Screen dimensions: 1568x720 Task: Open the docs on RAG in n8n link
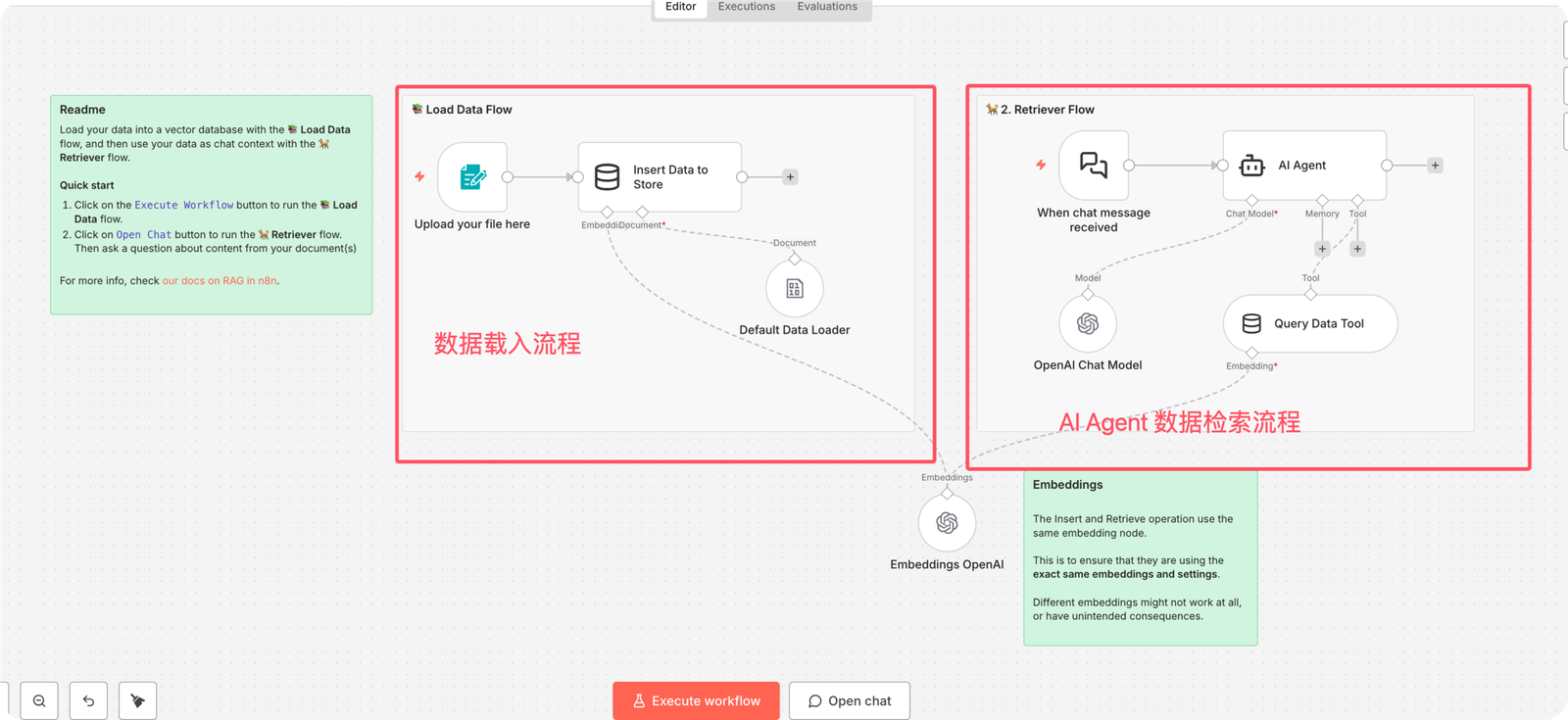(x=220, y=281)
